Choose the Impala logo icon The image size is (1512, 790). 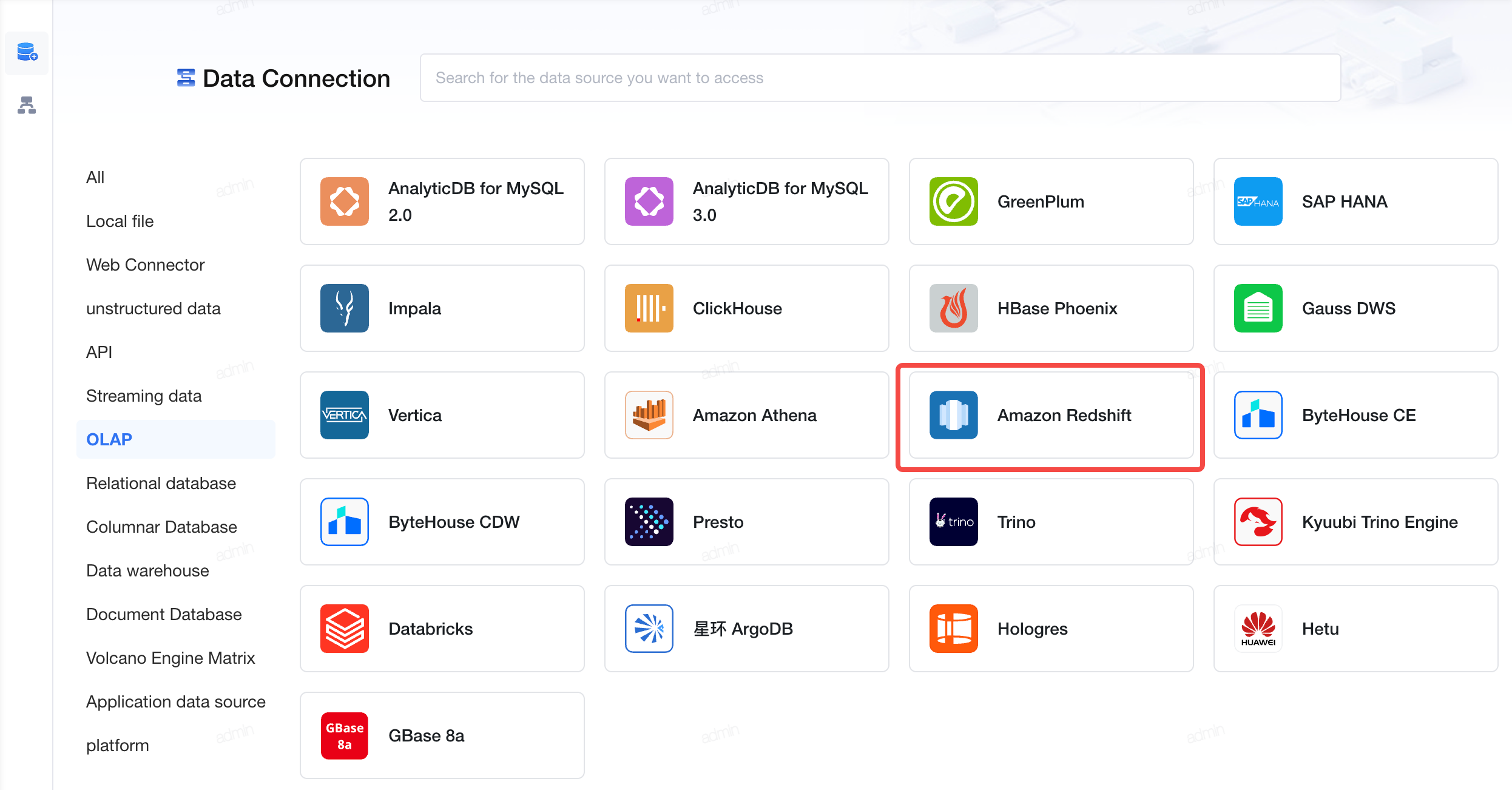tap(344, 308)
